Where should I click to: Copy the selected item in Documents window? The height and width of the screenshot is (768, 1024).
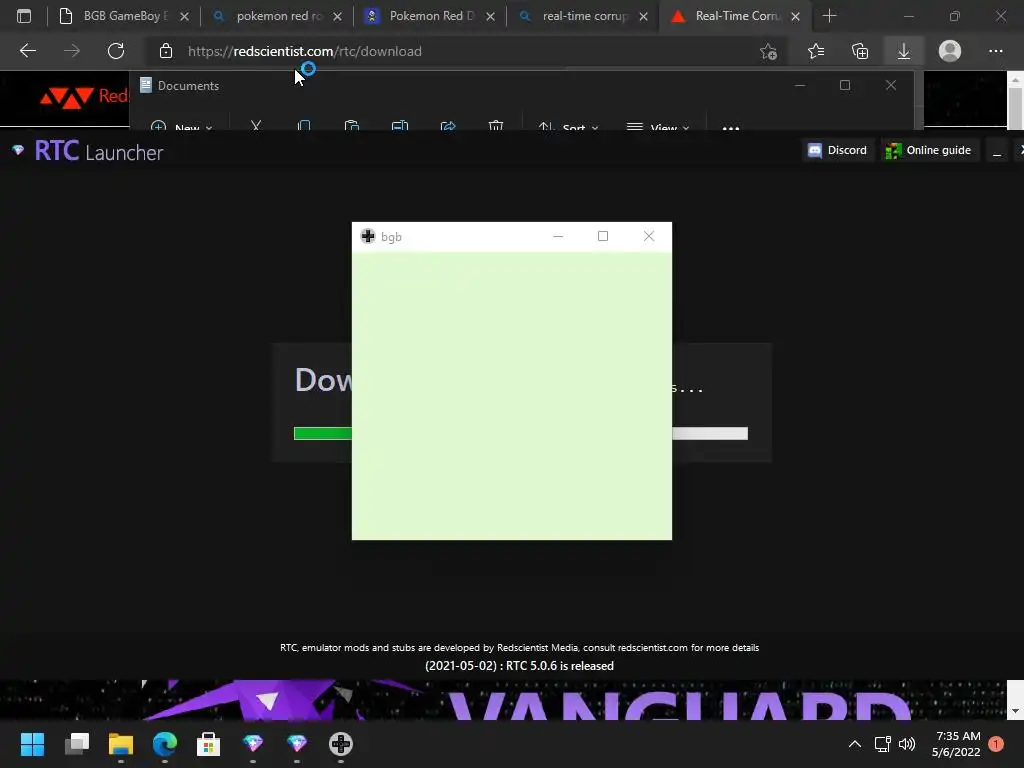click(304, 125)
